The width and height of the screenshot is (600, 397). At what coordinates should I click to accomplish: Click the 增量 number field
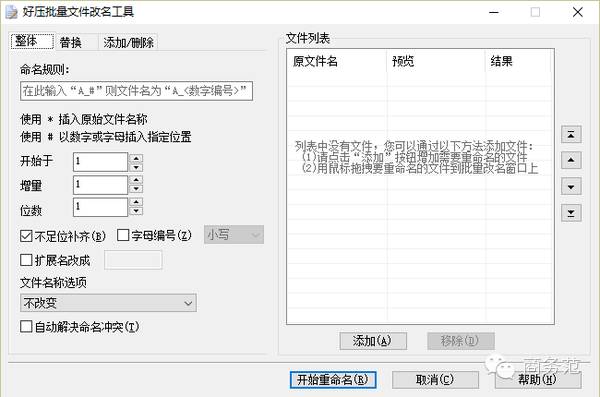point(100,185)
